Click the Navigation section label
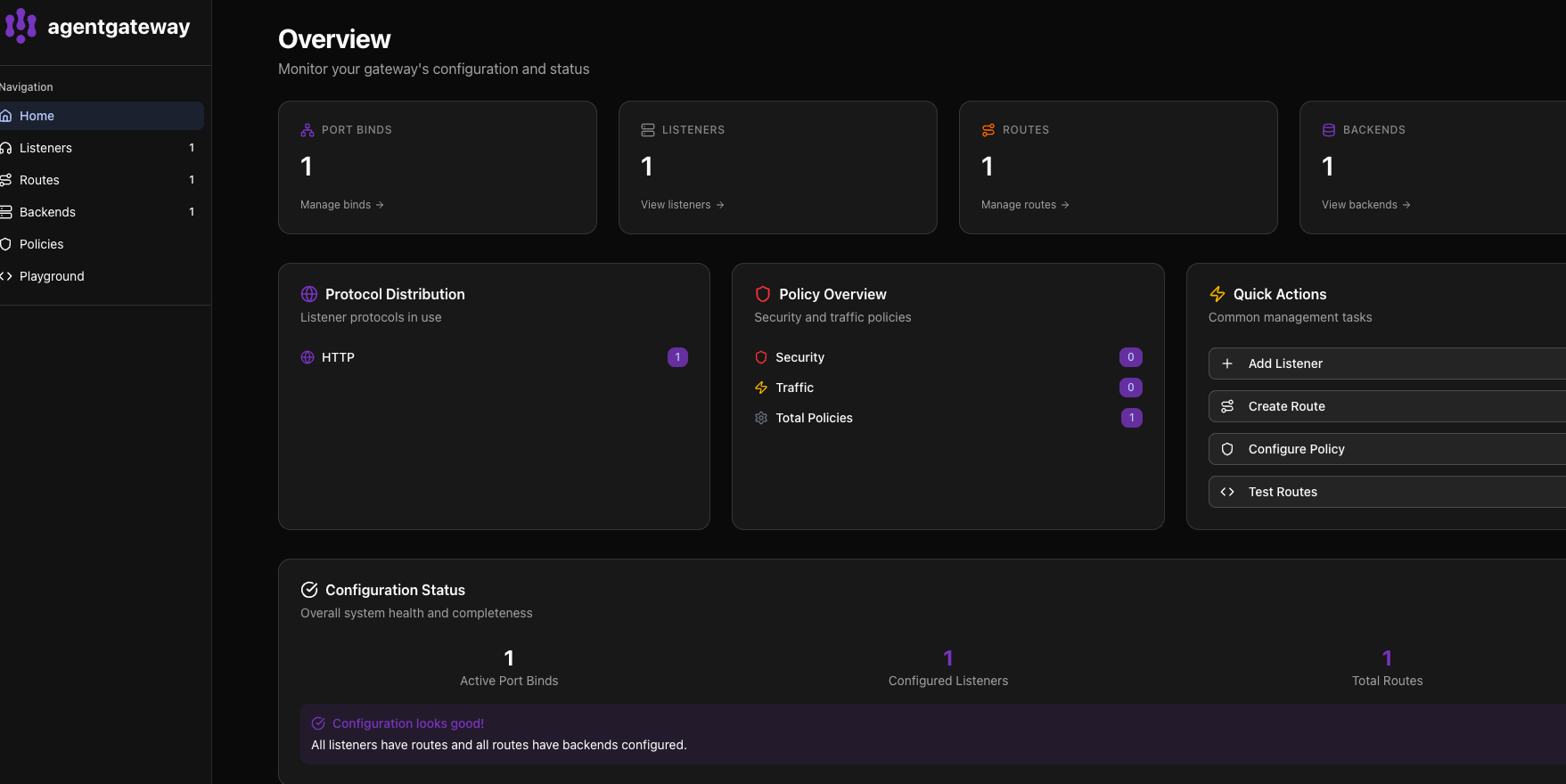The width and height of the screenshot is (1566, 784). 27,87
